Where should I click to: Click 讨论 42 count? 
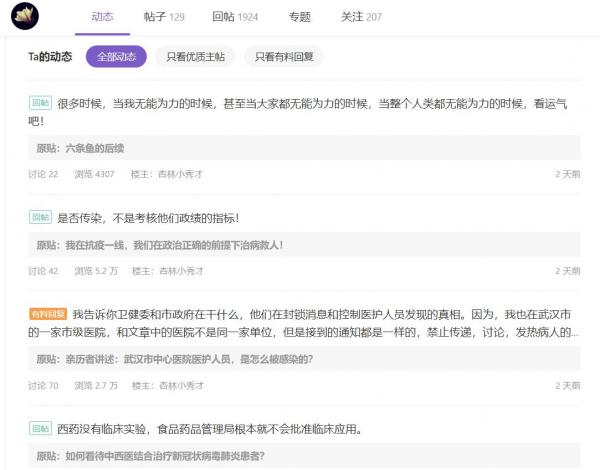click(43, 271)
